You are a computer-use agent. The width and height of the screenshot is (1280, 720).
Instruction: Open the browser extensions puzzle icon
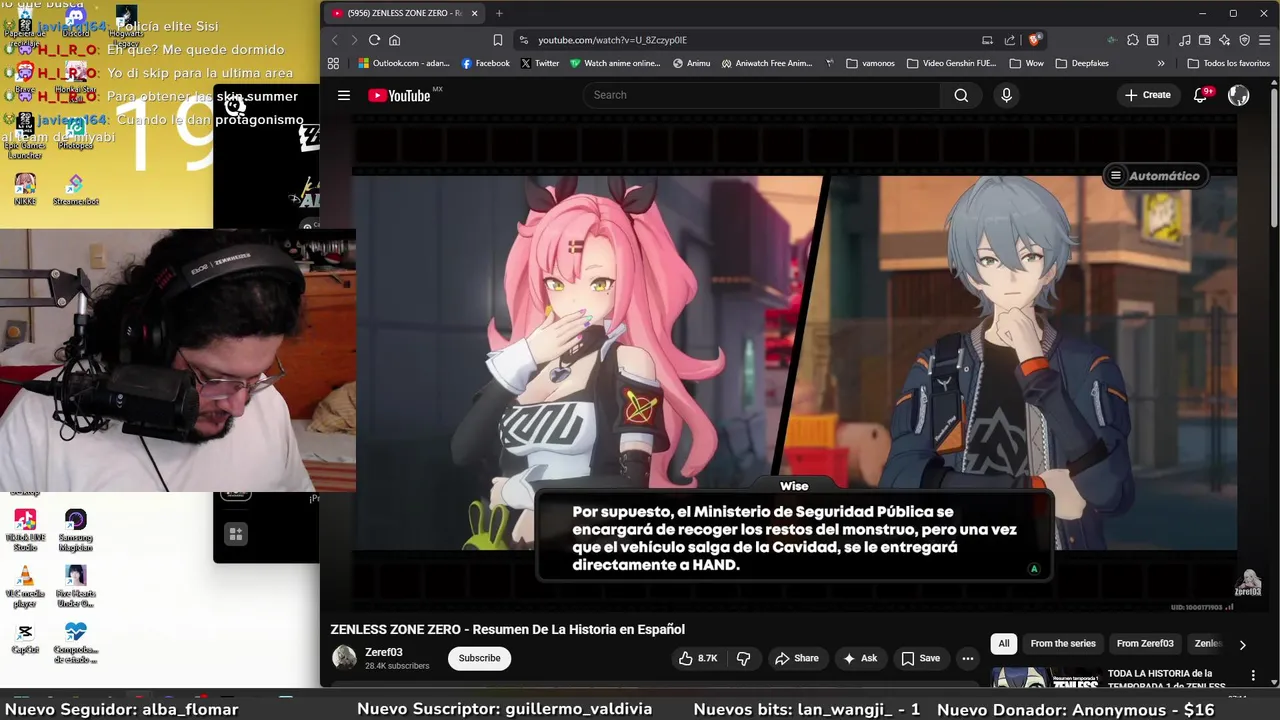point(1132,40)
